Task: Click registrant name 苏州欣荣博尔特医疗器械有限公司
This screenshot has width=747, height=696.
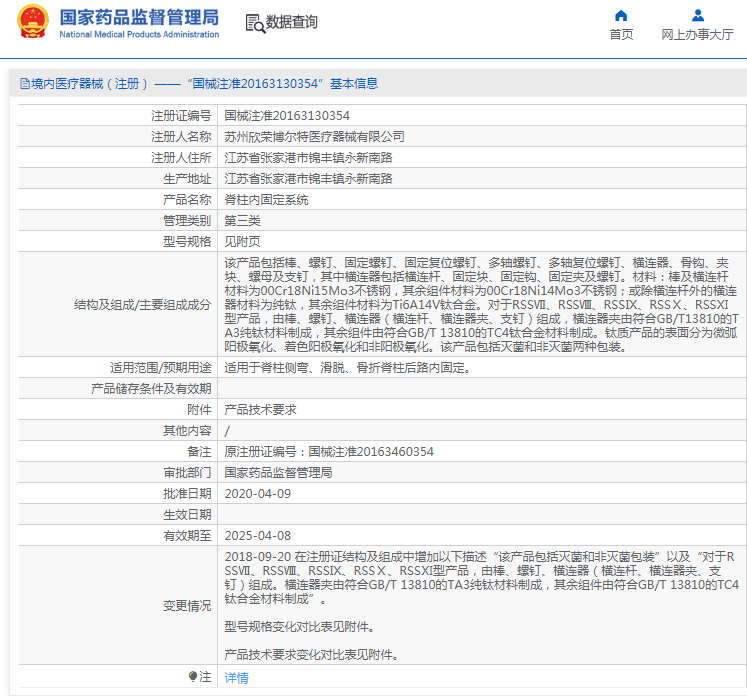Action: pos(314,136)
